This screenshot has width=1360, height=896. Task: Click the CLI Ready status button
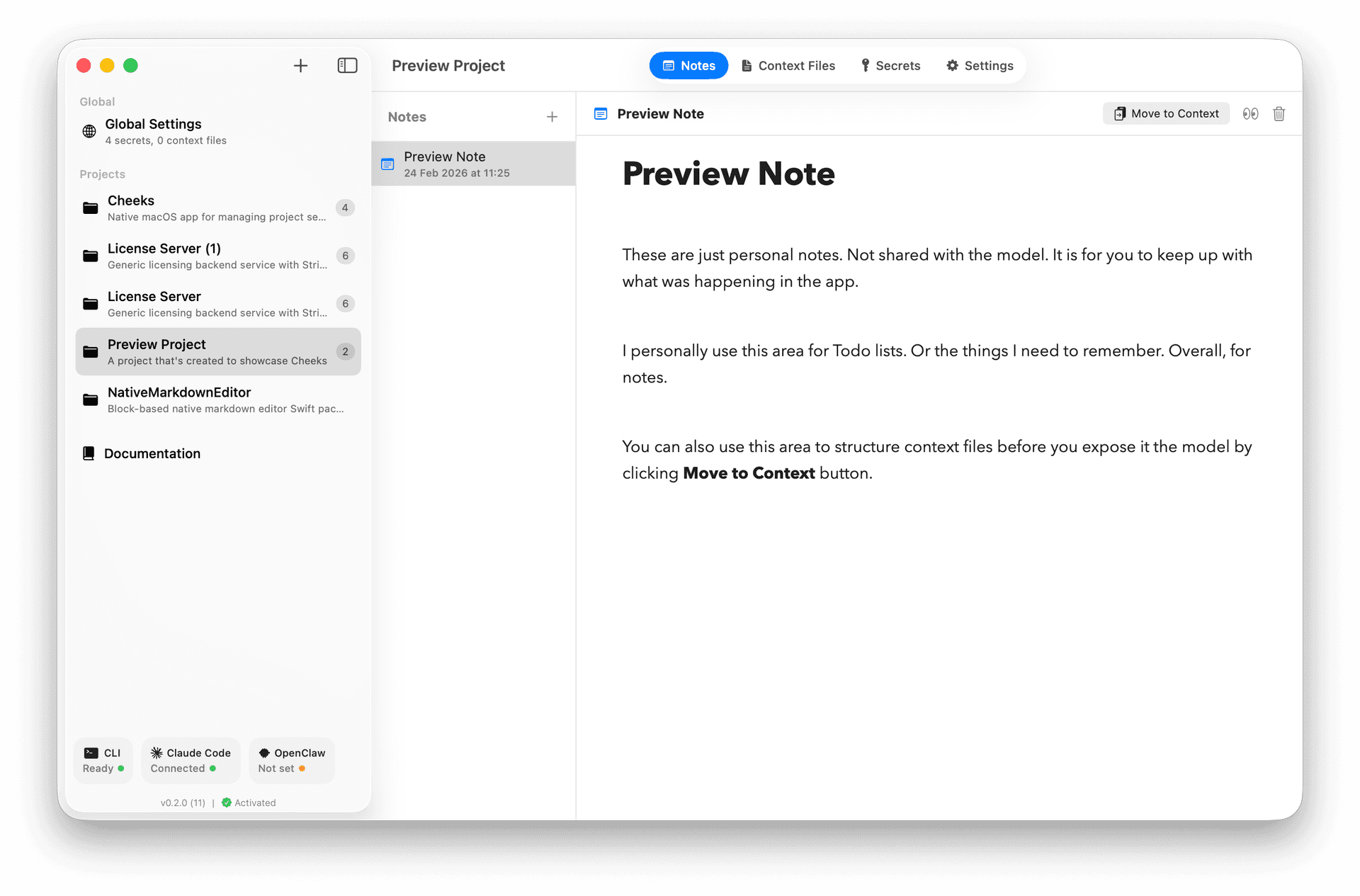coord(103,761)
